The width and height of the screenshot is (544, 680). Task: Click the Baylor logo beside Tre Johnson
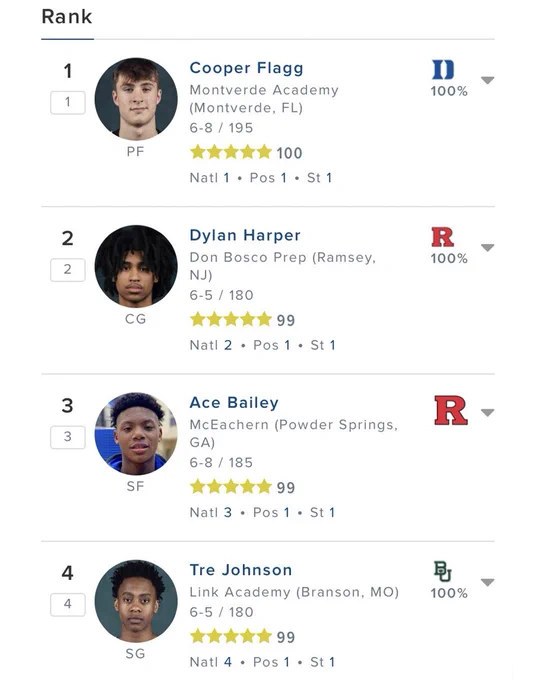tap(442, 571)
